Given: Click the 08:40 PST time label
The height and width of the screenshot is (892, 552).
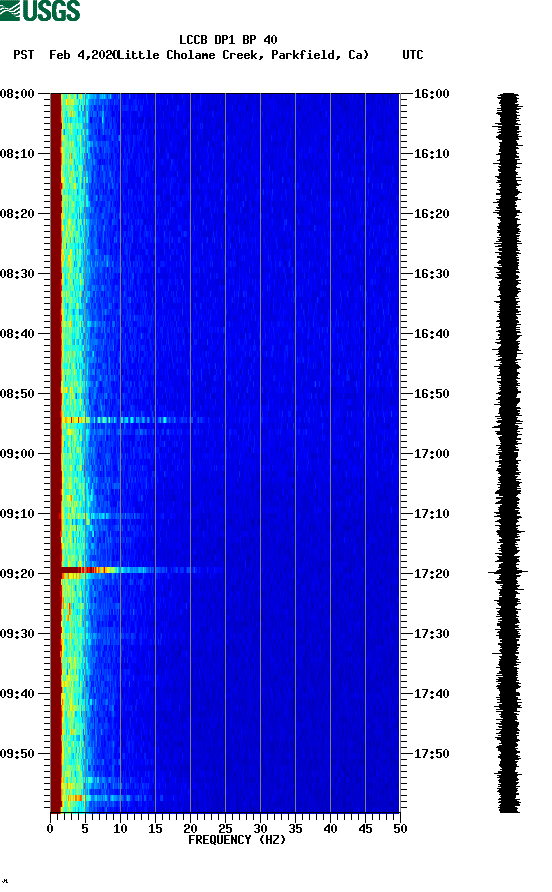Looking at the screenshot, I should (x=17, y=334).
